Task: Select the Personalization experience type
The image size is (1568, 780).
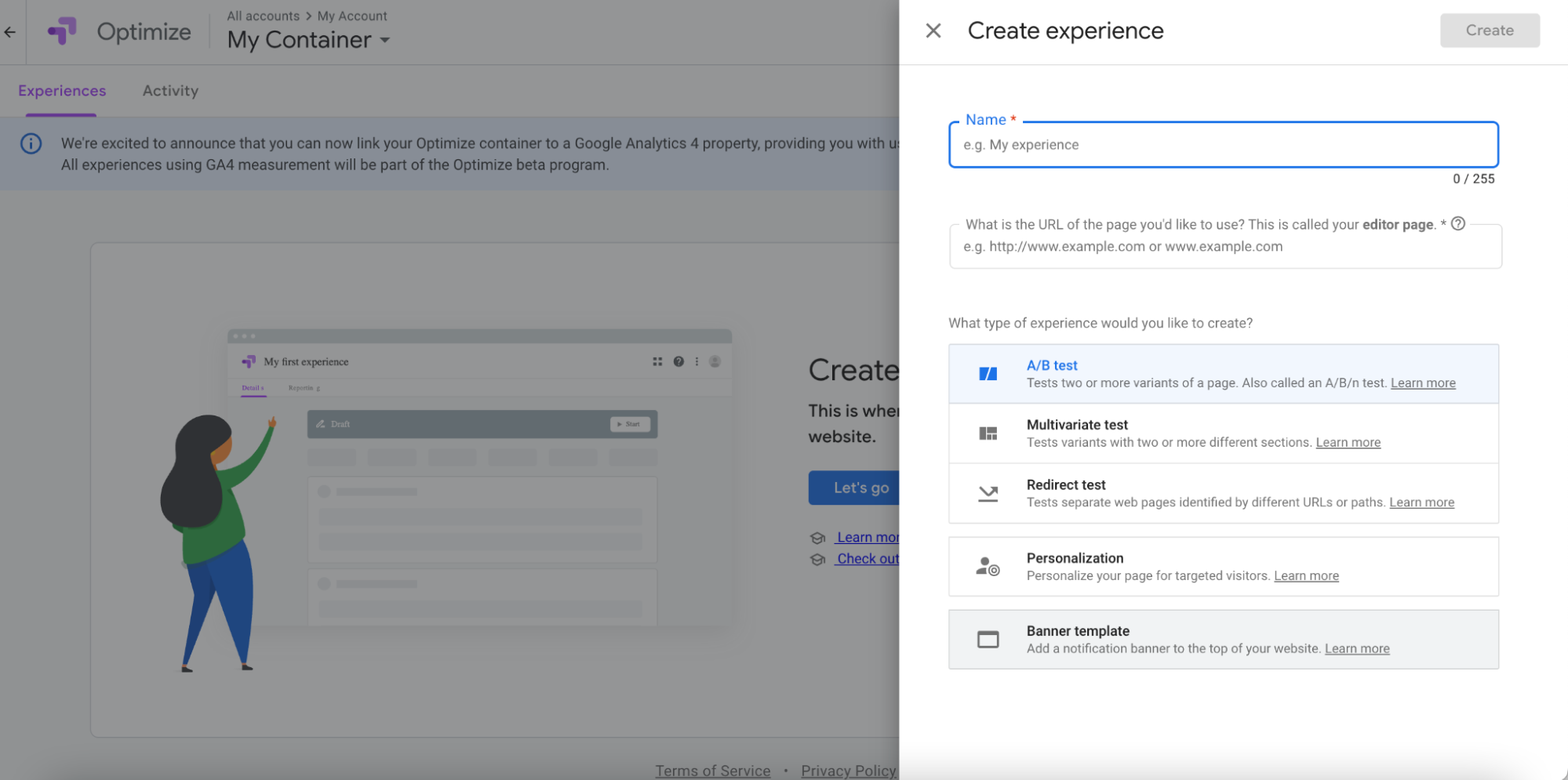Action: pyautogui.click(x=1223, y=566)
